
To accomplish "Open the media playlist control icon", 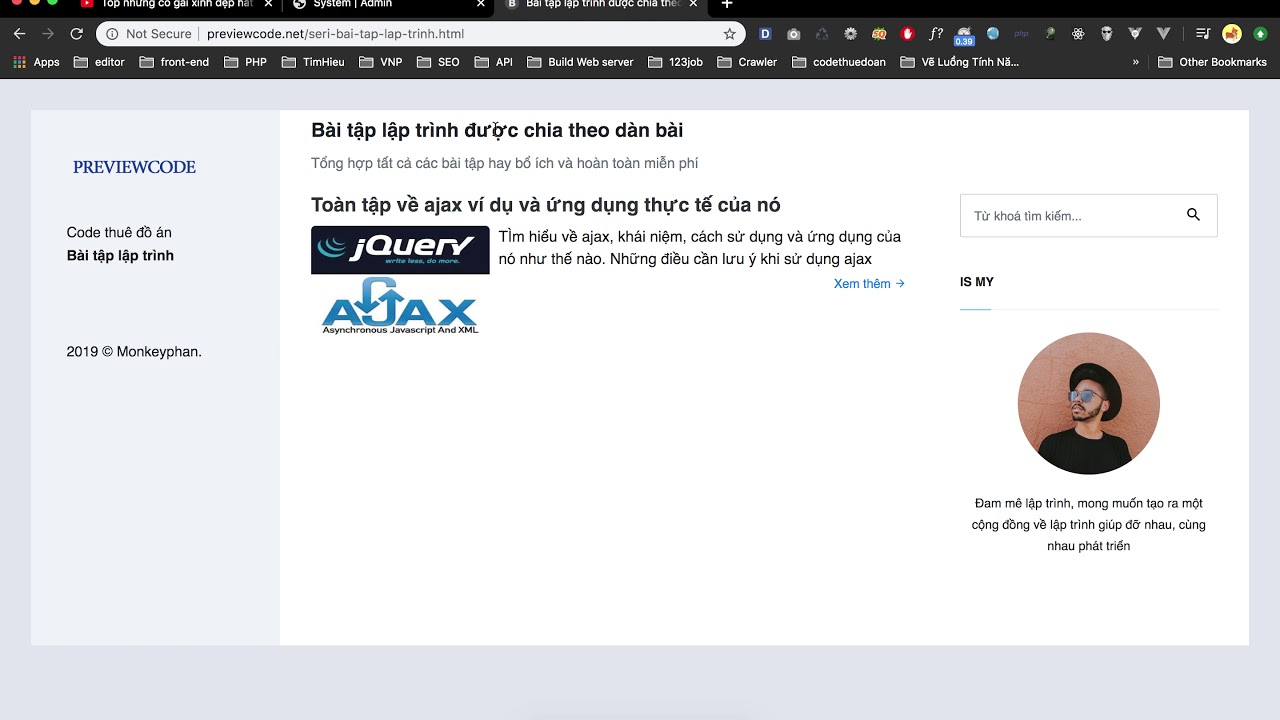I will point(1203,34).
